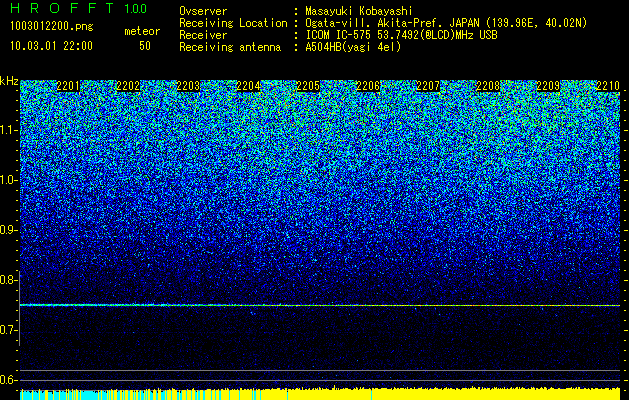This screenshot has width=629, height=400.
Task: Click the ICOM IC-575 53.7492 receiver text
Action: (x=401, y=35)
